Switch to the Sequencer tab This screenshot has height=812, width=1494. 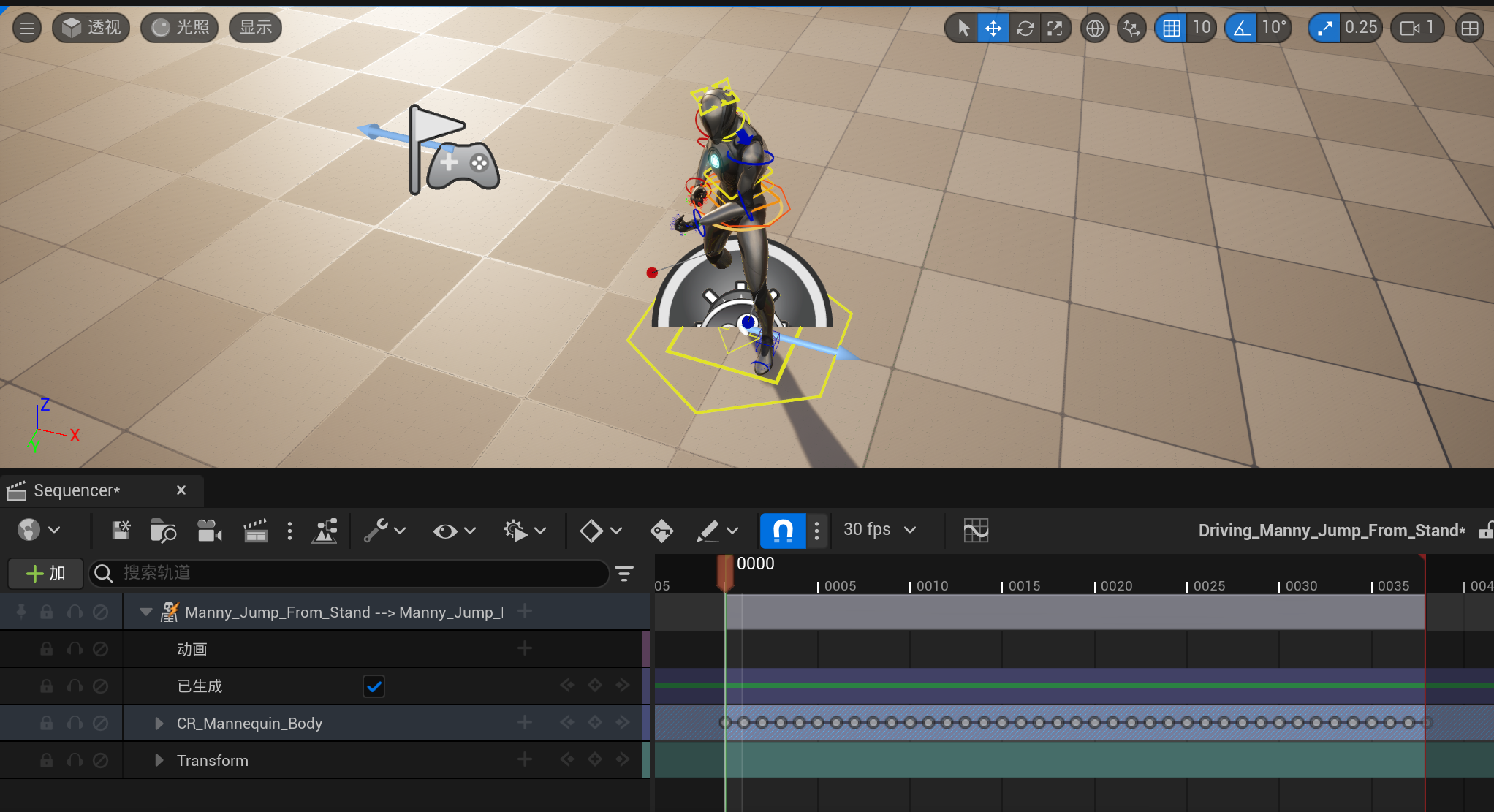[x=76, y=490]
